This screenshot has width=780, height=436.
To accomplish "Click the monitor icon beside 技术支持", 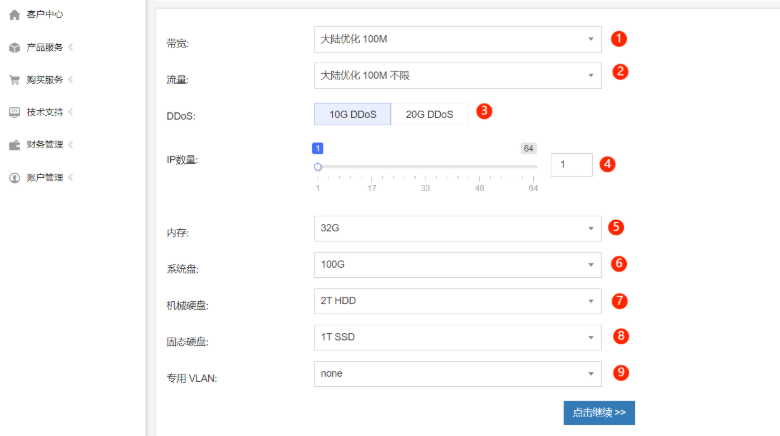I will [14, 112].
